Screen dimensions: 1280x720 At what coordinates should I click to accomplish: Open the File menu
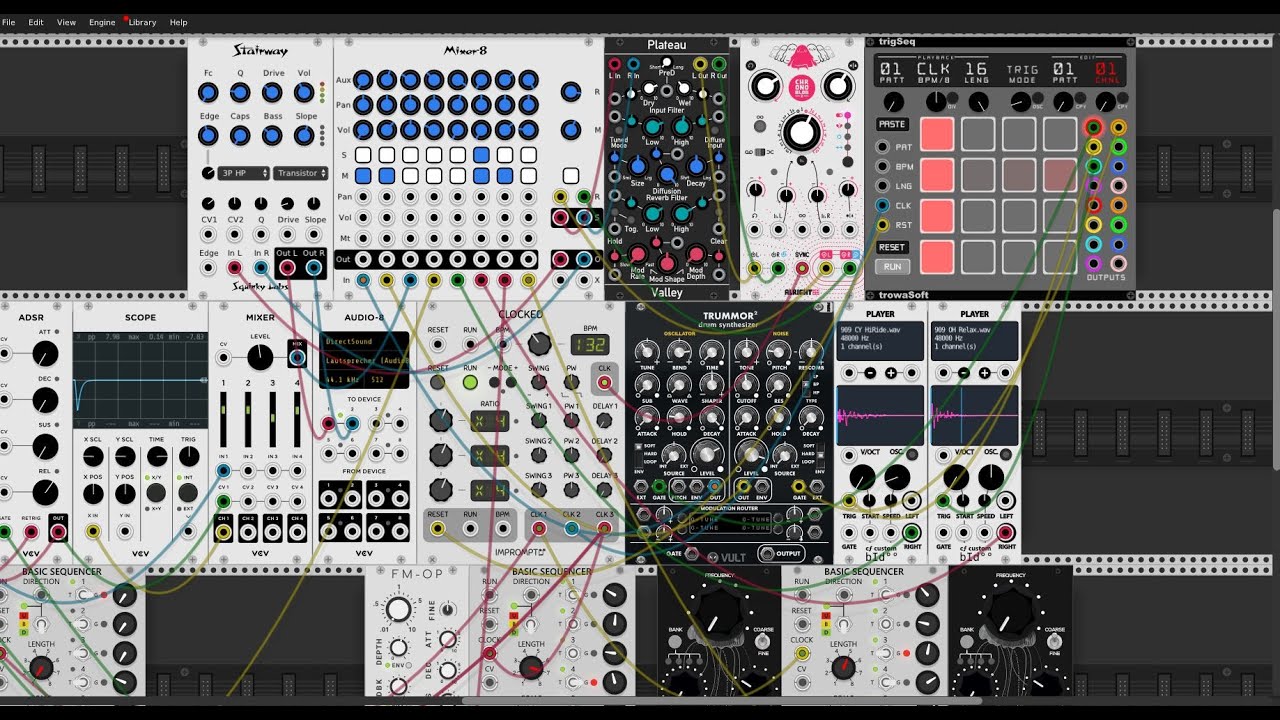click(x=8, y=22)
